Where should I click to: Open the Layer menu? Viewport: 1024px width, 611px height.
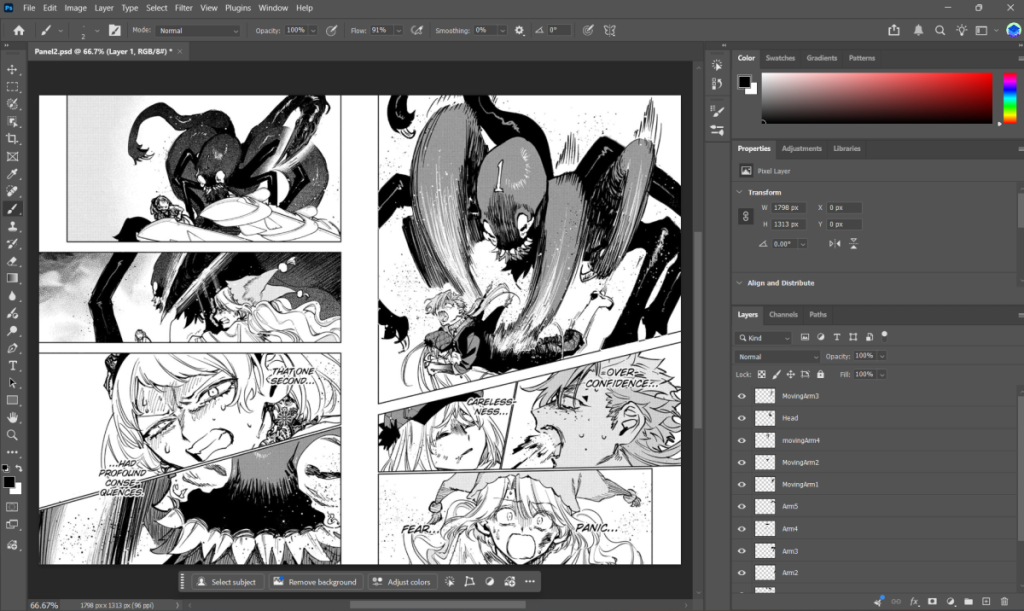[104, 8]
